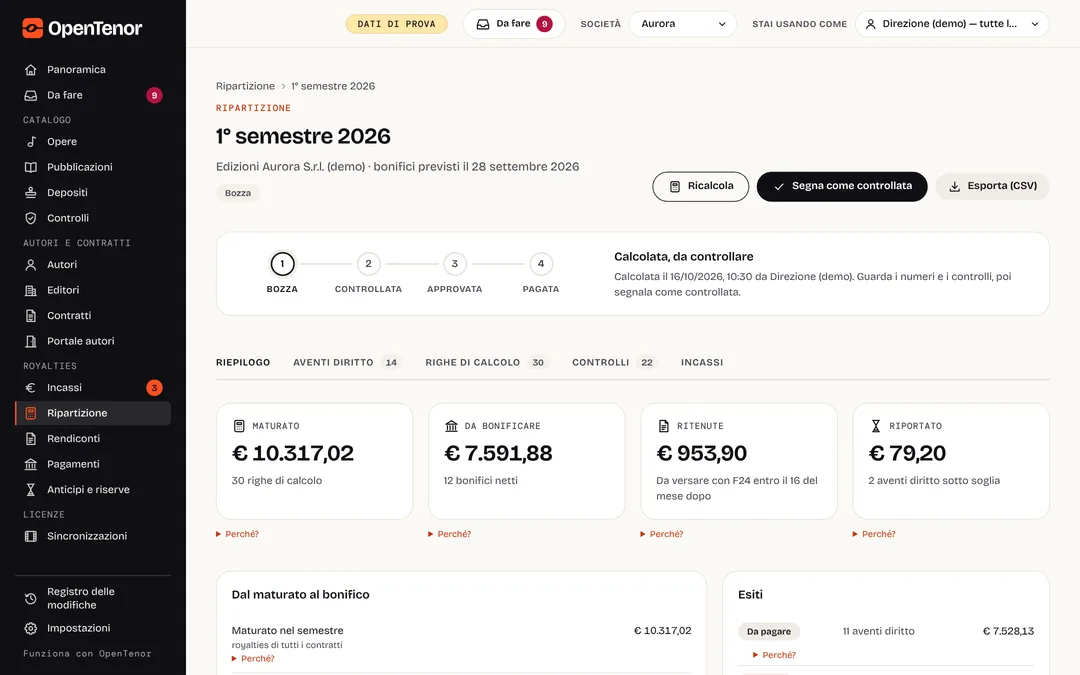Click the € 7.528,13 value in Esiti

pyautogui.click(x=1008, y=631)
